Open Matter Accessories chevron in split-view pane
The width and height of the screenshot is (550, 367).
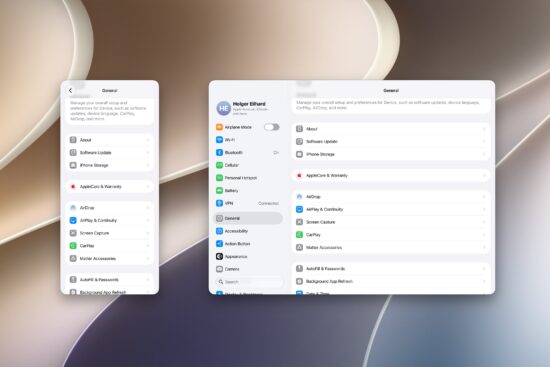(x=484, y=247)
